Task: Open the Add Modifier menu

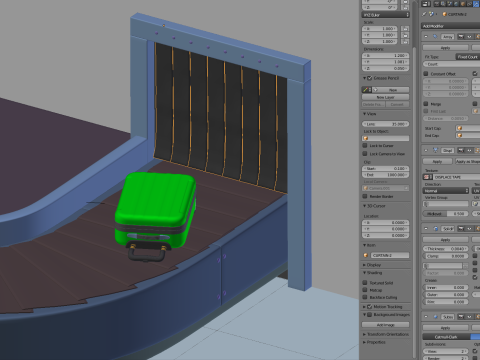Action: click(x=451, y=26)
